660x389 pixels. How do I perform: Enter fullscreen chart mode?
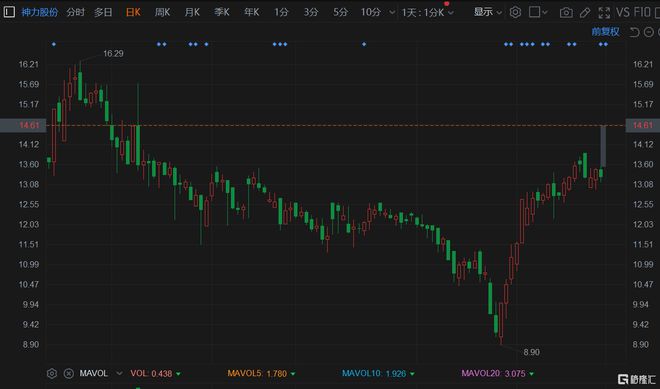[604, 13]
